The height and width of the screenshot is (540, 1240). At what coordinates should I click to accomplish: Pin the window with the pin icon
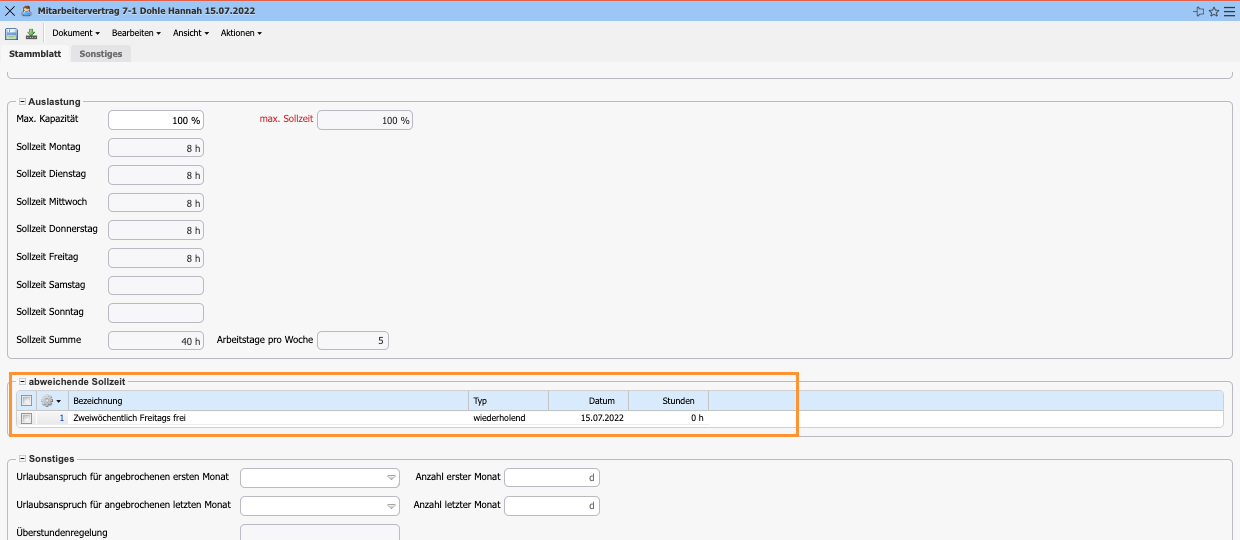click(x=1199, y=11)
